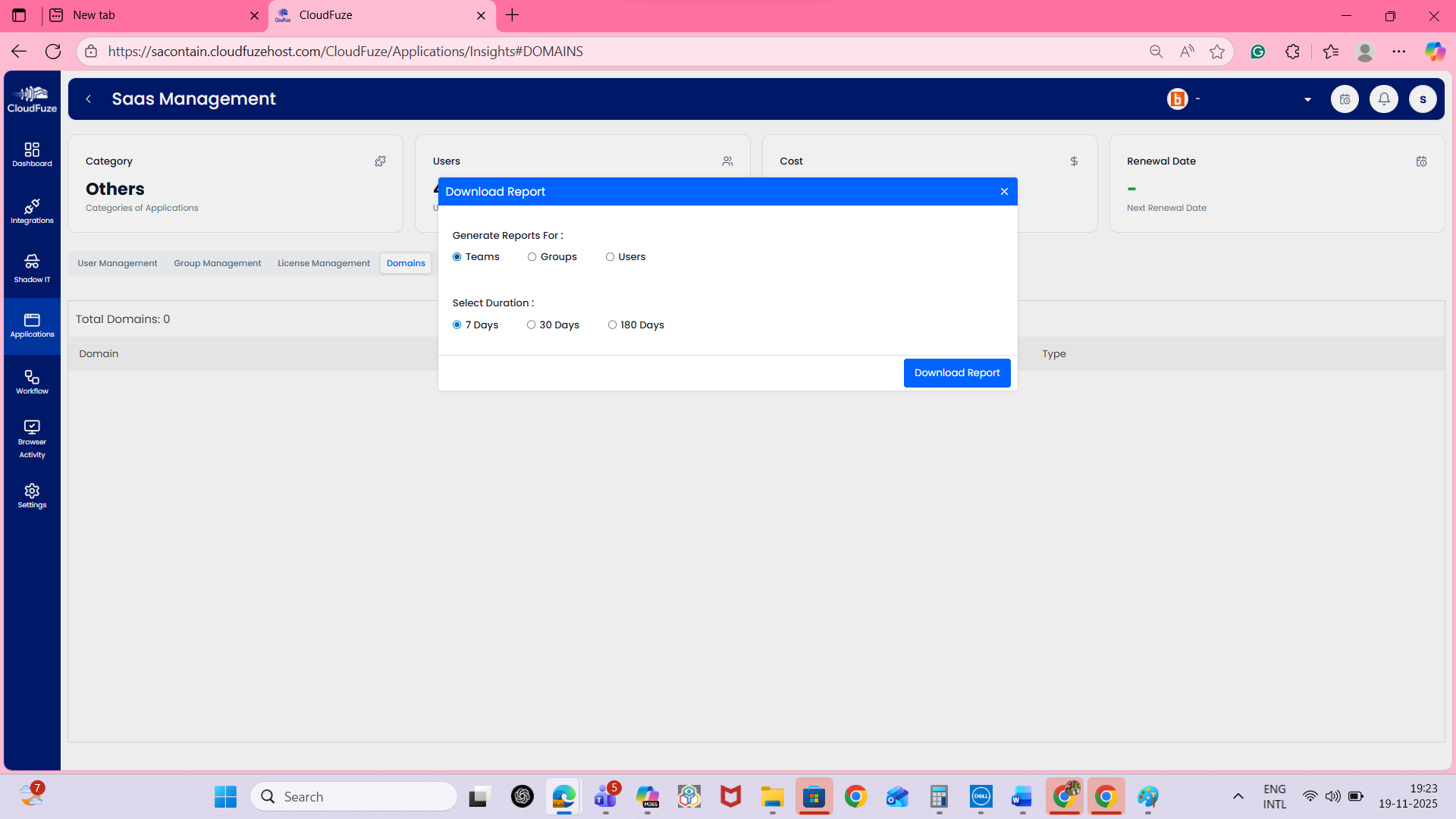1456x819 pixels.
Task: Select the Integrations sidebar icon
Action: (x=32, y=212)
